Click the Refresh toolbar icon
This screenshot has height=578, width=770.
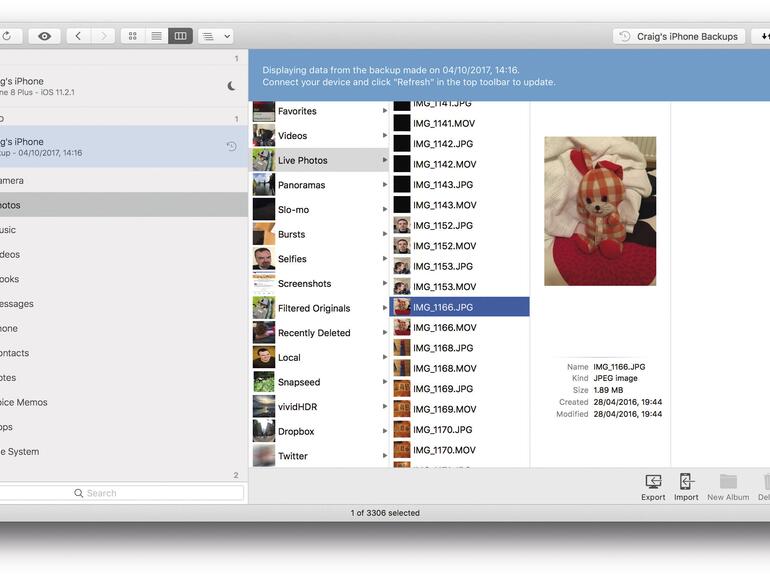pyautogui.click(x=7, y=36)
